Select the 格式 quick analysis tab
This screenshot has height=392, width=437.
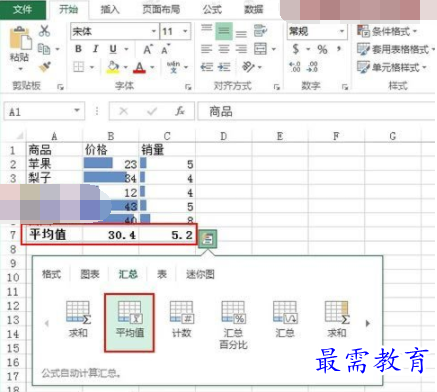point(52,274)
